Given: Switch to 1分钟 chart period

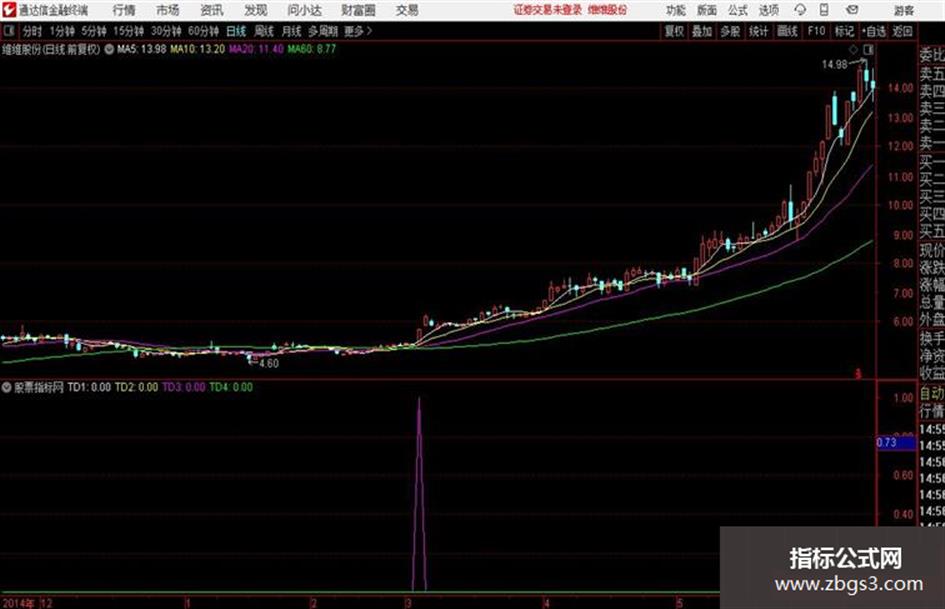Looking at the screenshot, I should click(62, 31).
